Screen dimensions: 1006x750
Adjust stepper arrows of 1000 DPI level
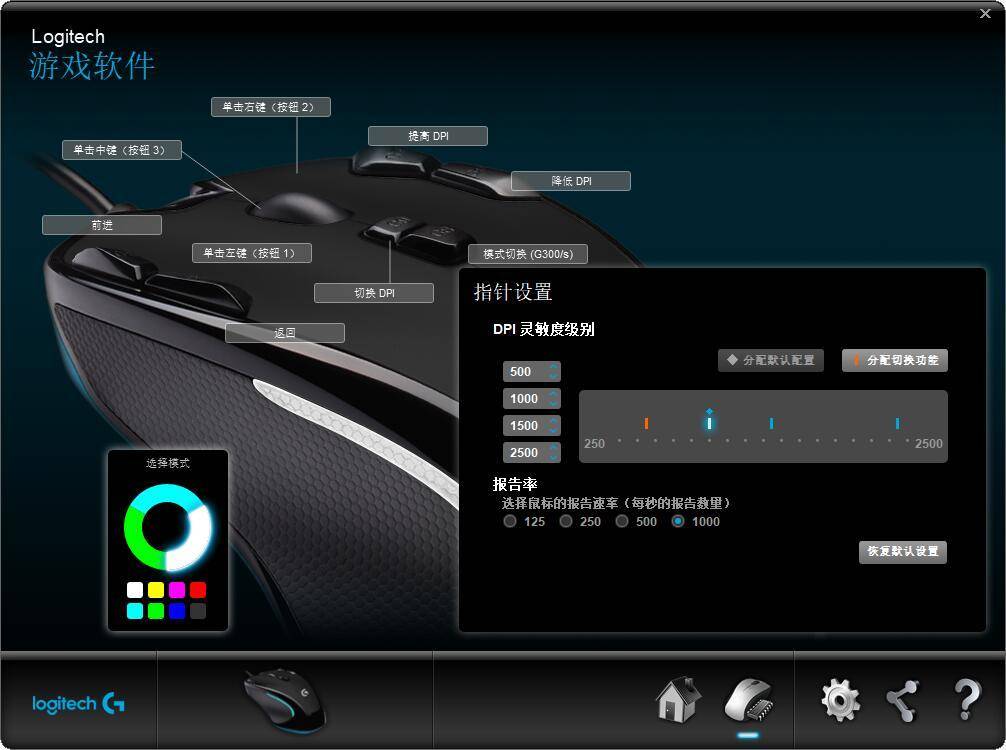(x=554, y=398)
